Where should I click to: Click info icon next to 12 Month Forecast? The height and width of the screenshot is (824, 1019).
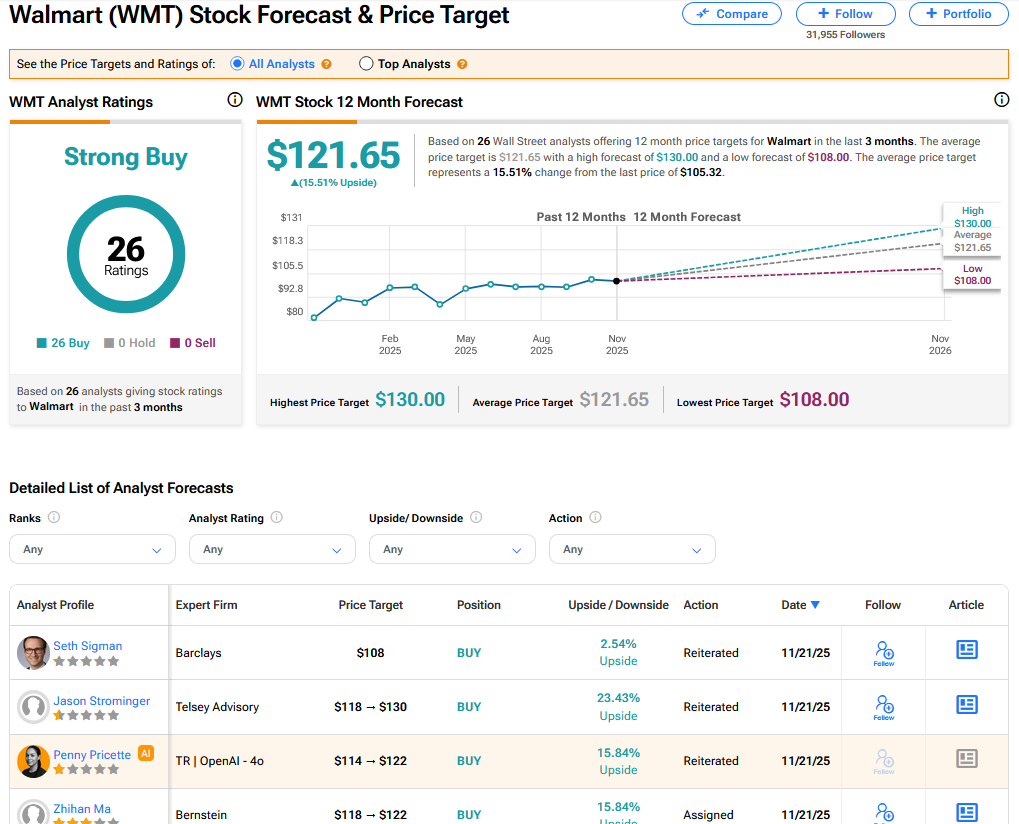coord(1001,100)
